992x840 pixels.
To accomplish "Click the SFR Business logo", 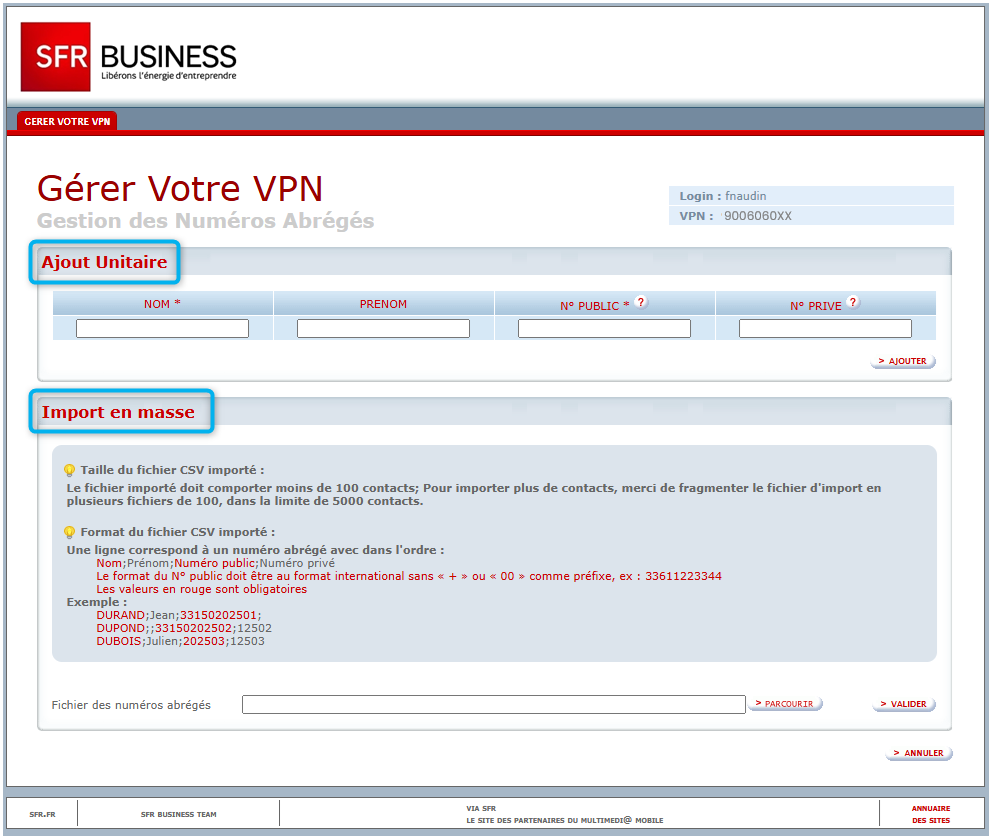I will pos(129,57).
